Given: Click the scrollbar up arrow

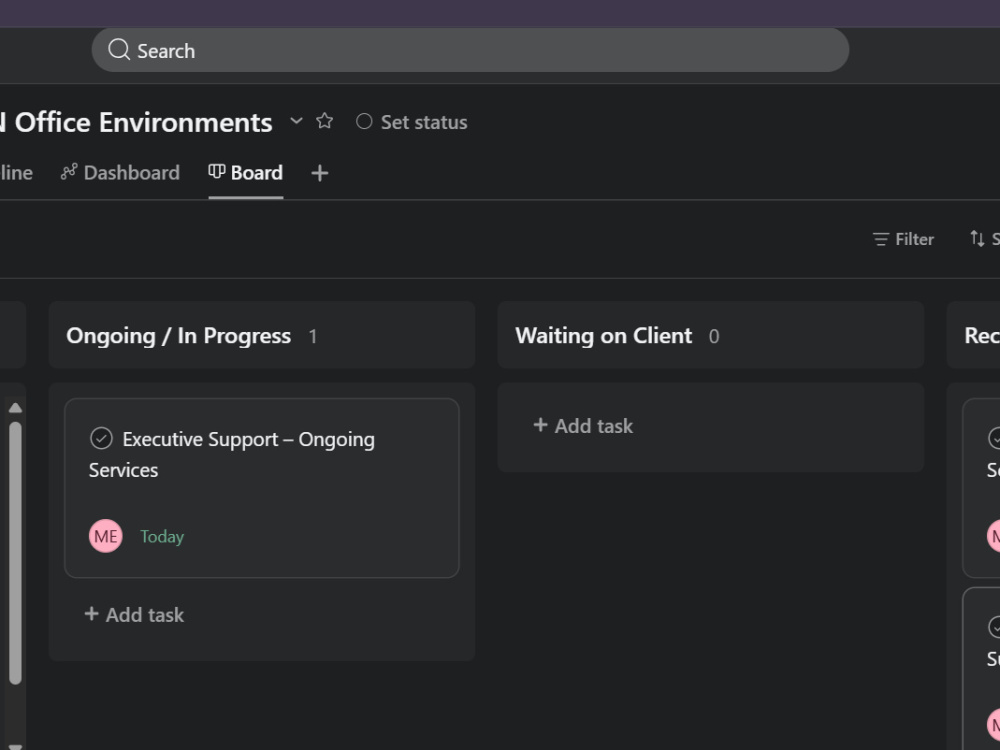Looking at the screenshot, I should pyautogui.click(x=15, y=408).
